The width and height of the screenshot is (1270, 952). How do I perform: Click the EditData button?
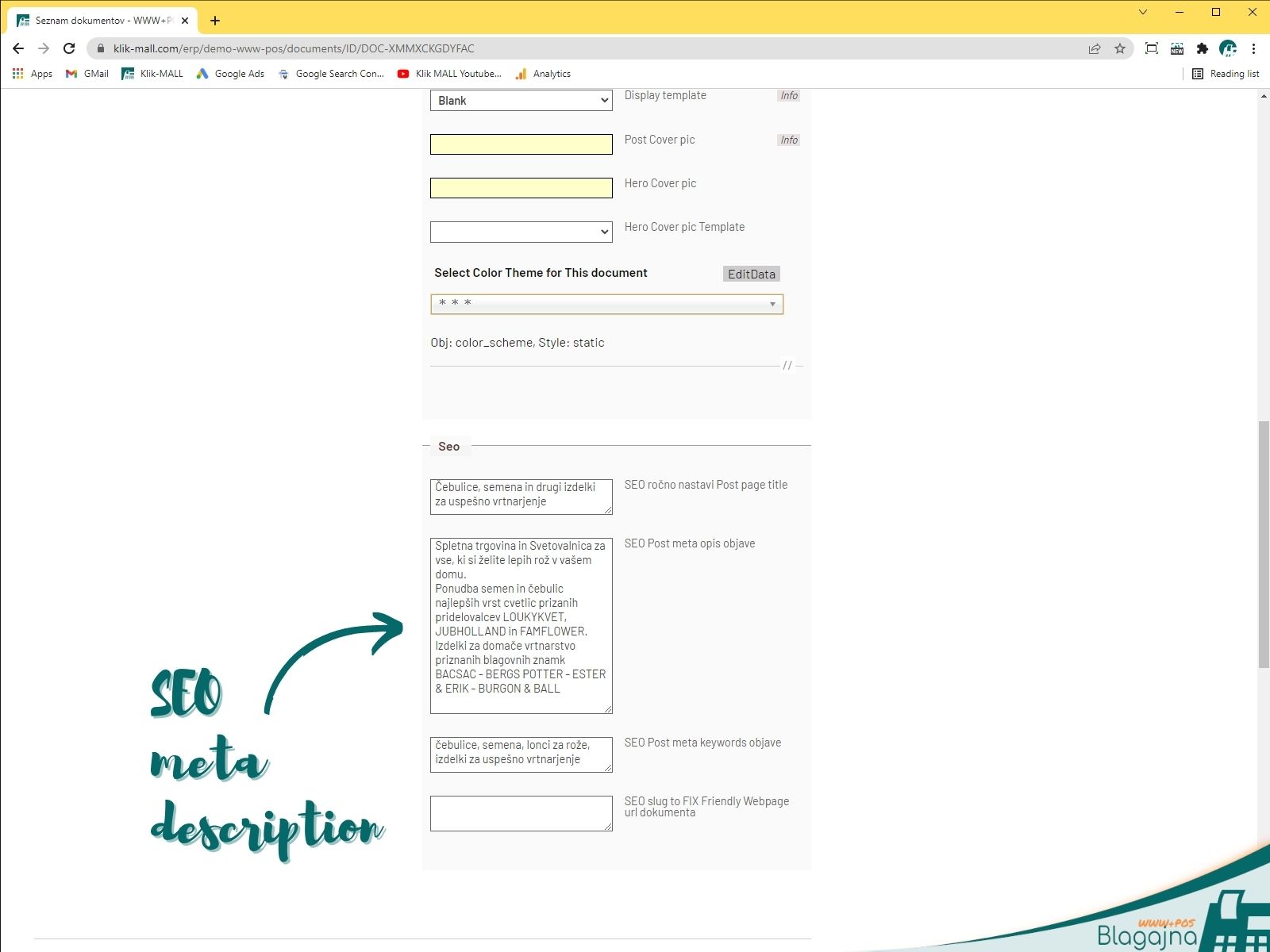[752, 274]
